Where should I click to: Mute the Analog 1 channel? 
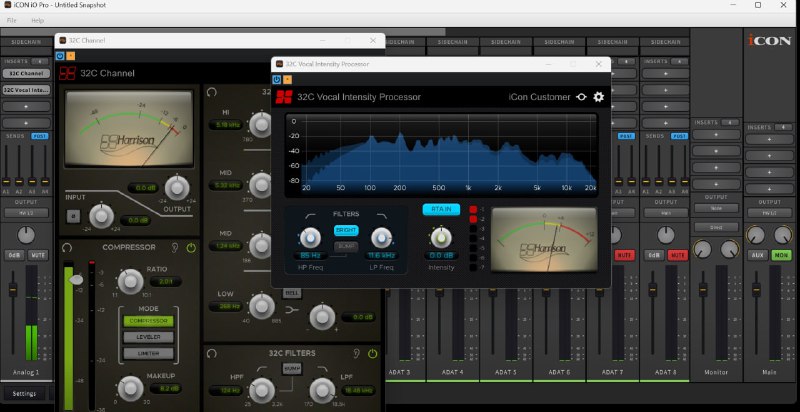pos(38,255)
